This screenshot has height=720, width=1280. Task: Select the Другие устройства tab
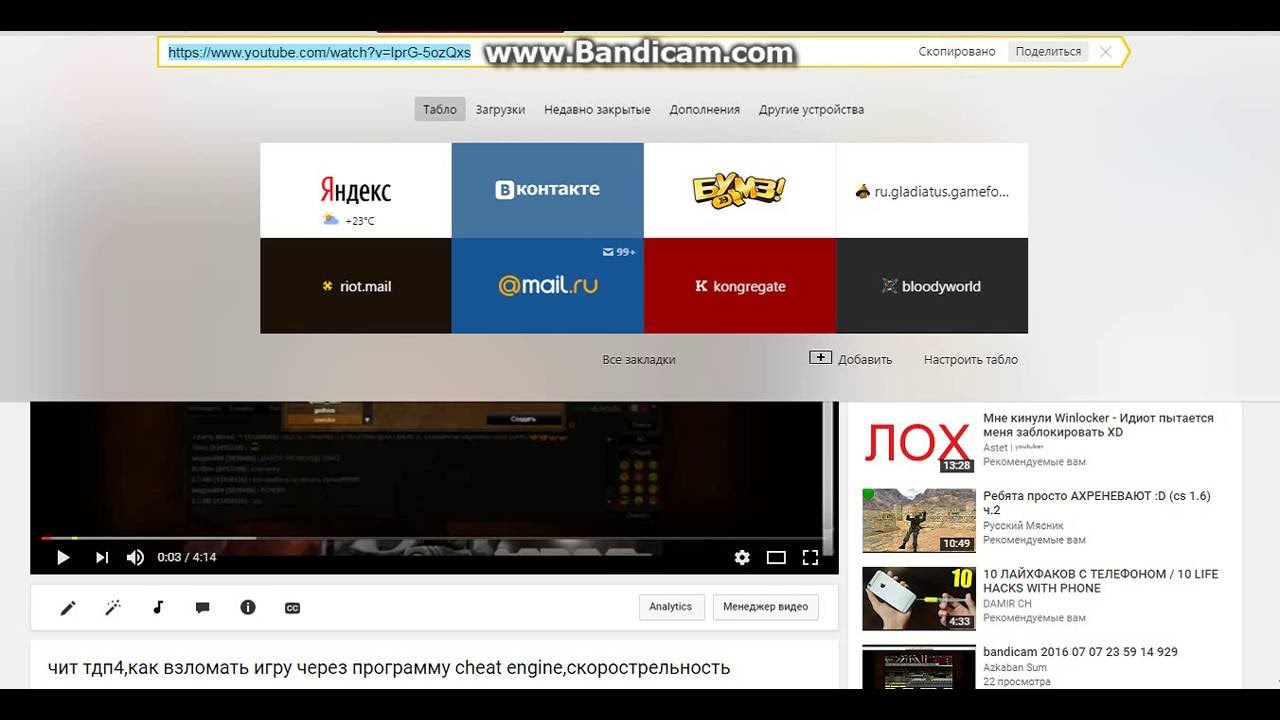pos(811,109)
